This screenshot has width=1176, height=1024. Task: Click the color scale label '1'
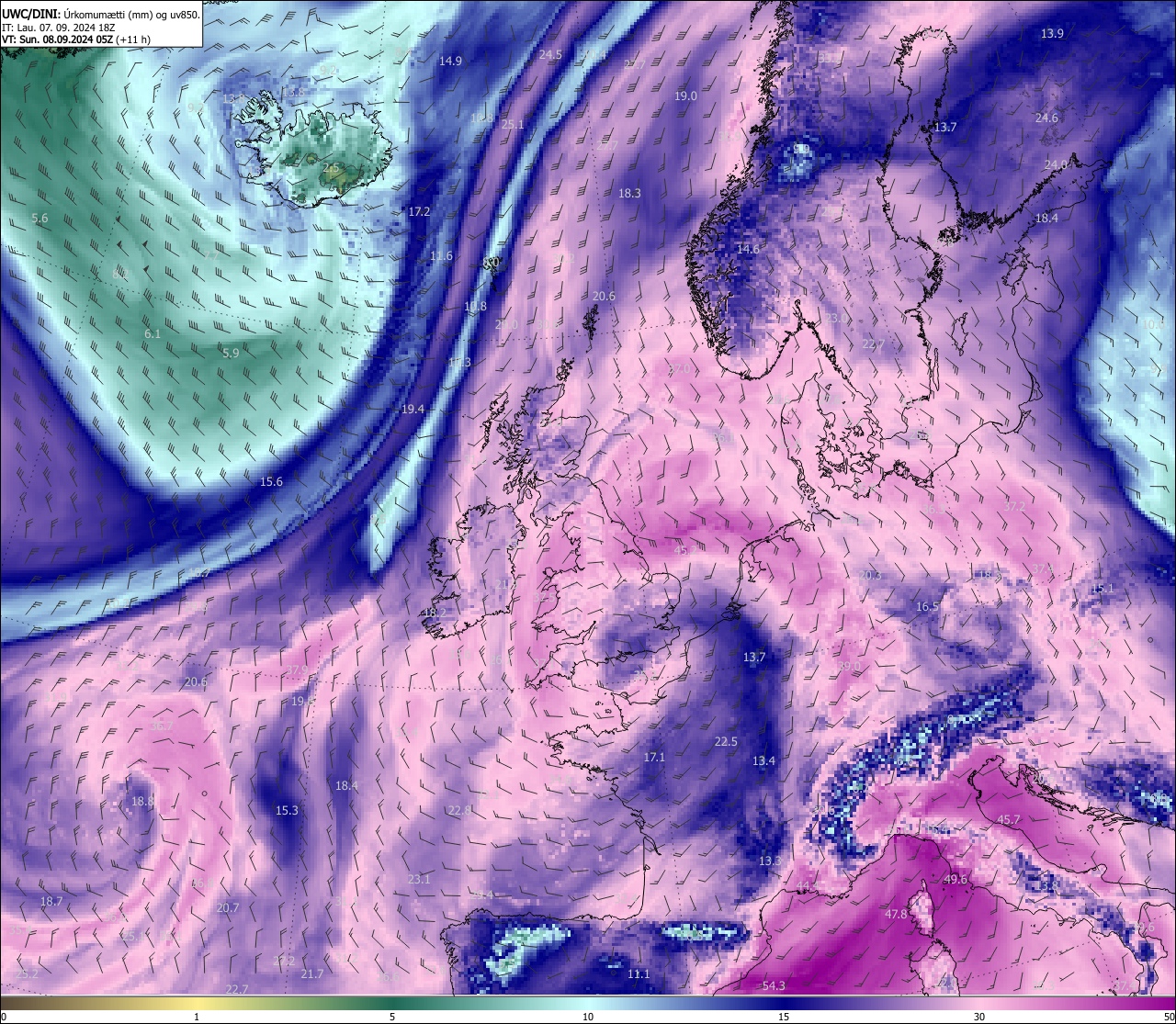pyautogui.click(x=197, y=1017)
